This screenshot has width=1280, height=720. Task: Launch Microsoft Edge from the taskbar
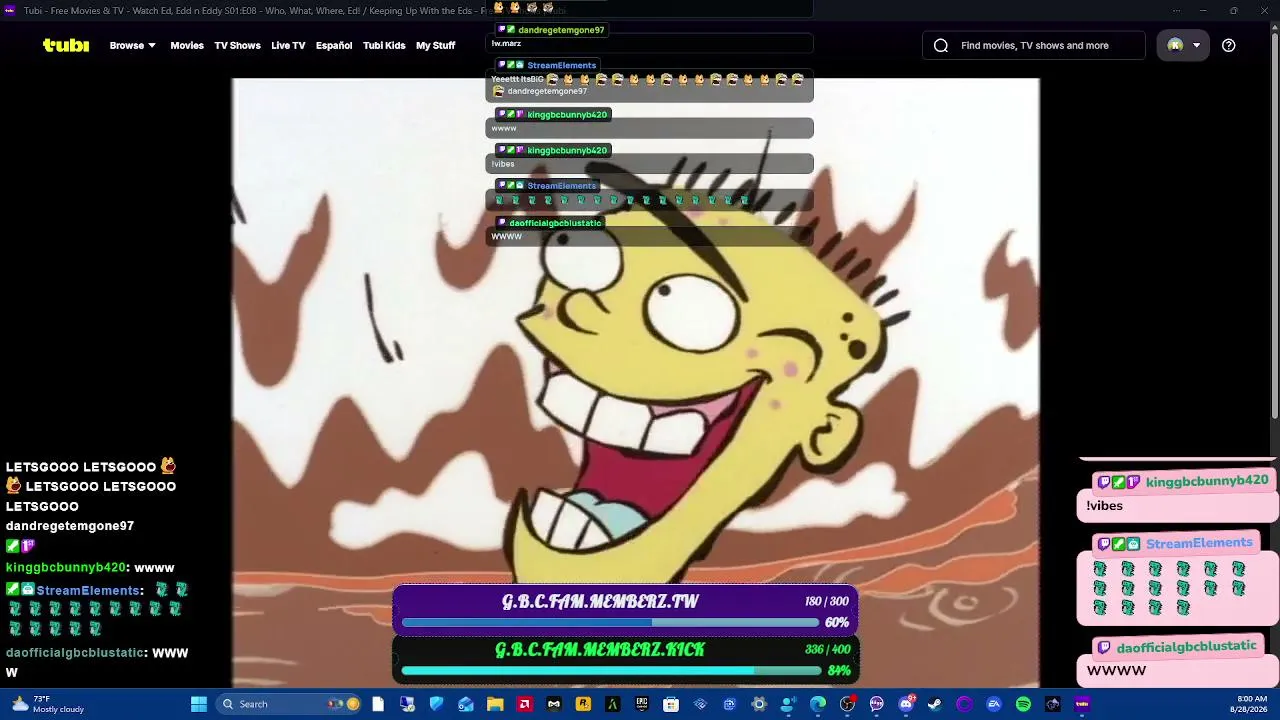(818, 704)
